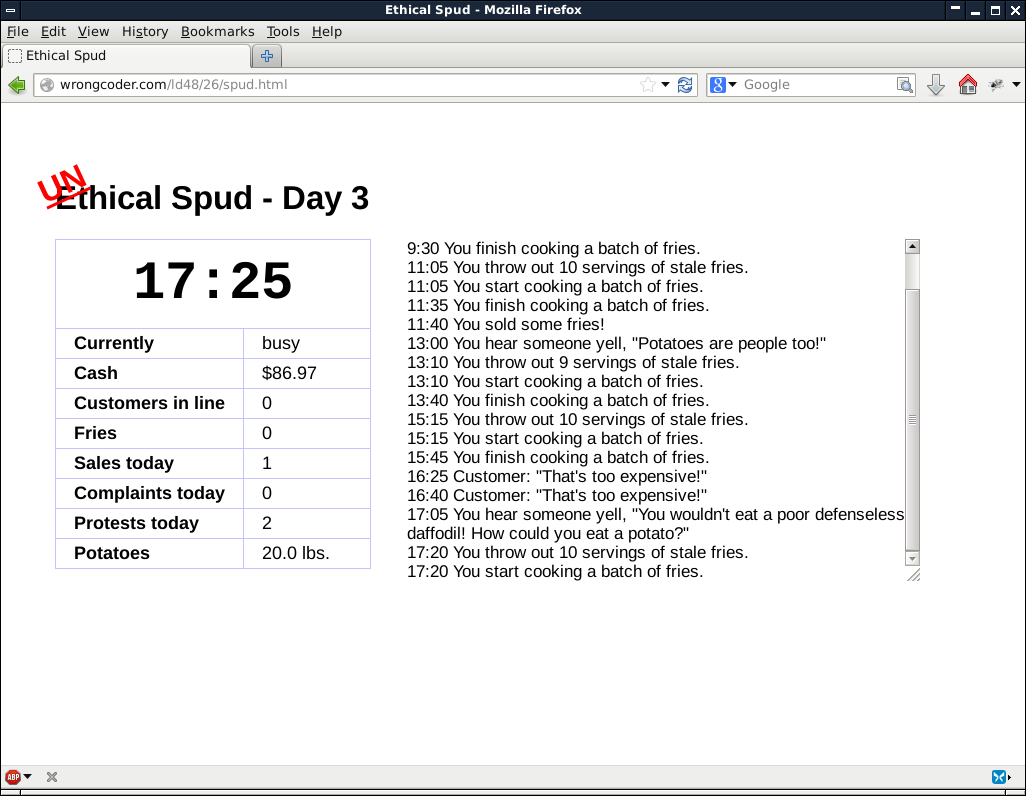Click the log line '11:40 You sold some fries!'
This screenshot has height=796, width=1026.
tap(506, 325)
